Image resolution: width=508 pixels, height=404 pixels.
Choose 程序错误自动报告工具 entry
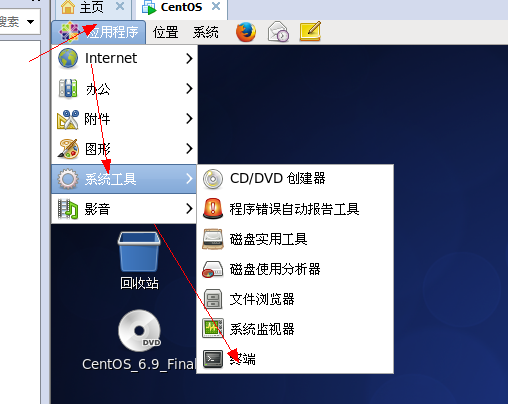pyautogui.click(x=295, y=209)
